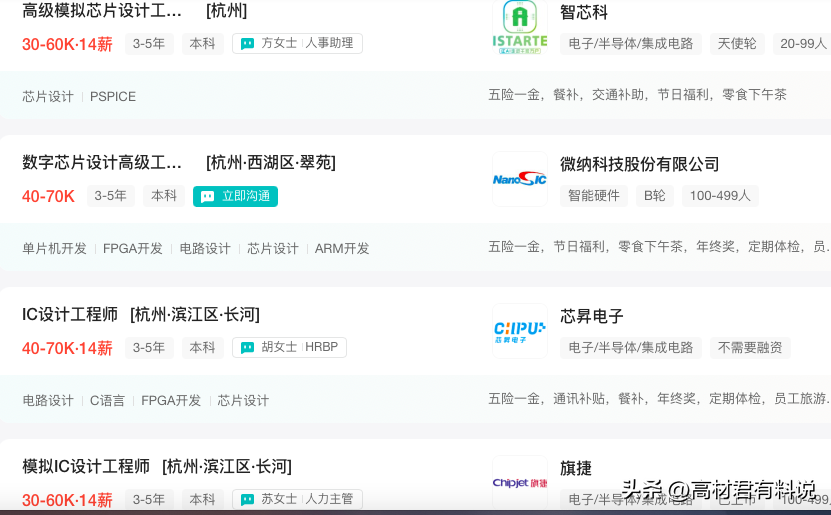
Task: Click 30-60K·14薪 salary of 高级模拟芯片 job
Action: 67,45
